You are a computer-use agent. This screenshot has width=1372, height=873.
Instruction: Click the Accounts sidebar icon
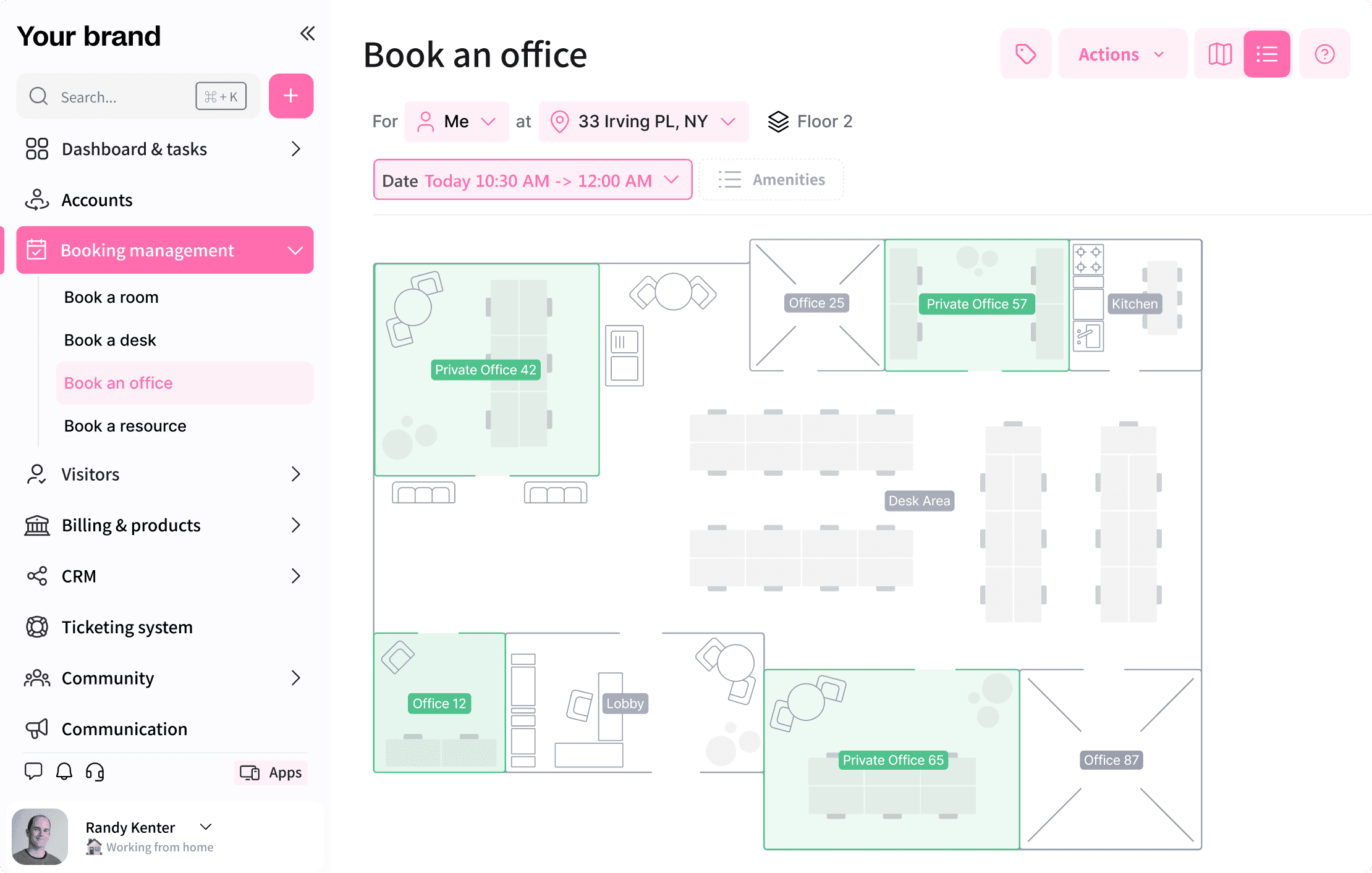(x=37, y=200)
